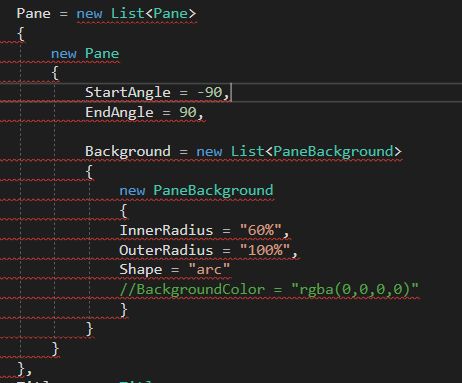This screenshot has height=383, width=462.
Task: Click the "new PaneBackground" line
Action: 196,191
